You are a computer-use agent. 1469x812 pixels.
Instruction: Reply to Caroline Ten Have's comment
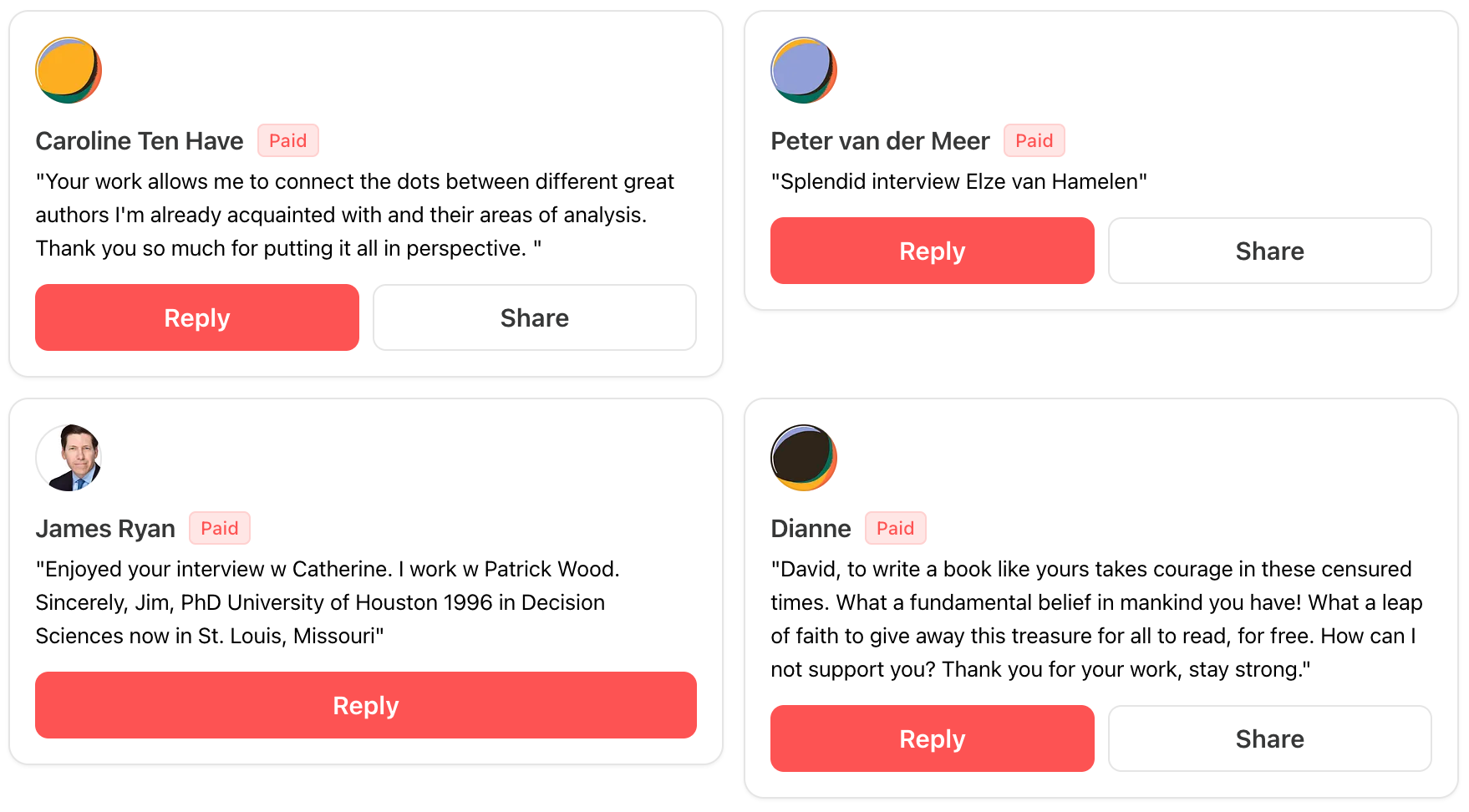[x=196, y=317]
